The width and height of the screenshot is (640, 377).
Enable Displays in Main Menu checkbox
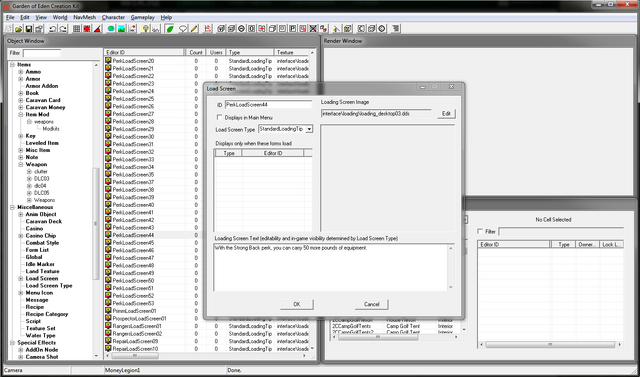[x=220, y=118]
